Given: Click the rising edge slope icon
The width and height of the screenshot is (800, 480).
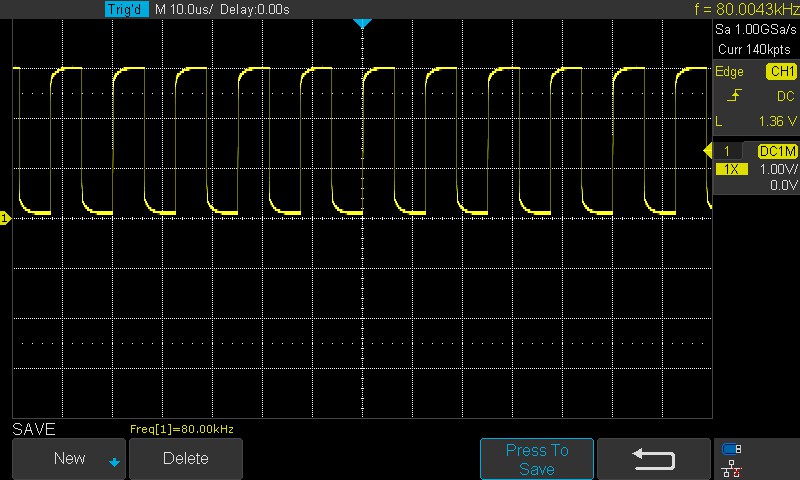Looking at the screenshot, I should click(x=734, y=96).
